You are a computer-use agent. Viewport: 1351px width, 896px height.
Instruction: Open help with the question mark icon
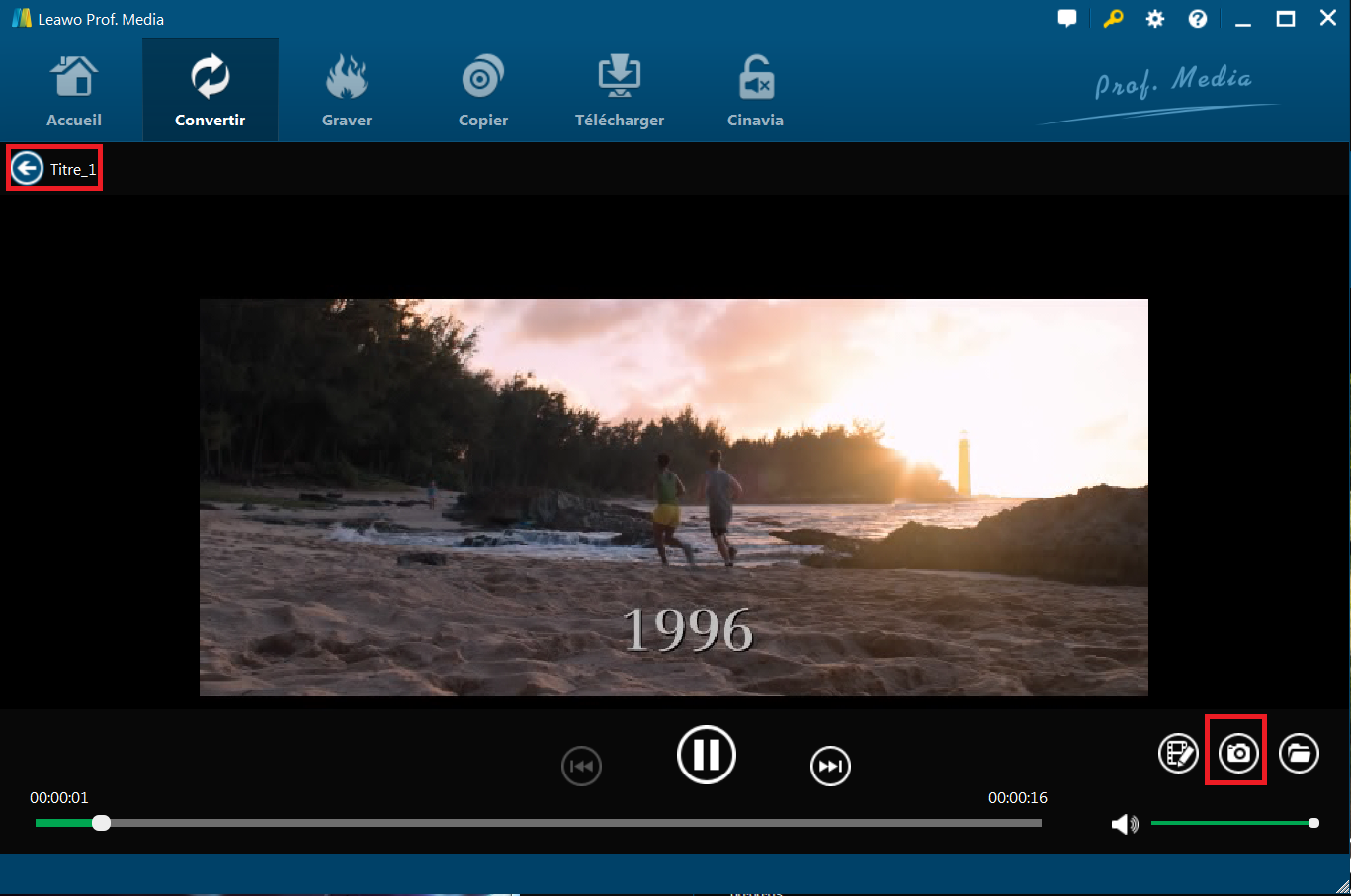(1198, 19)
